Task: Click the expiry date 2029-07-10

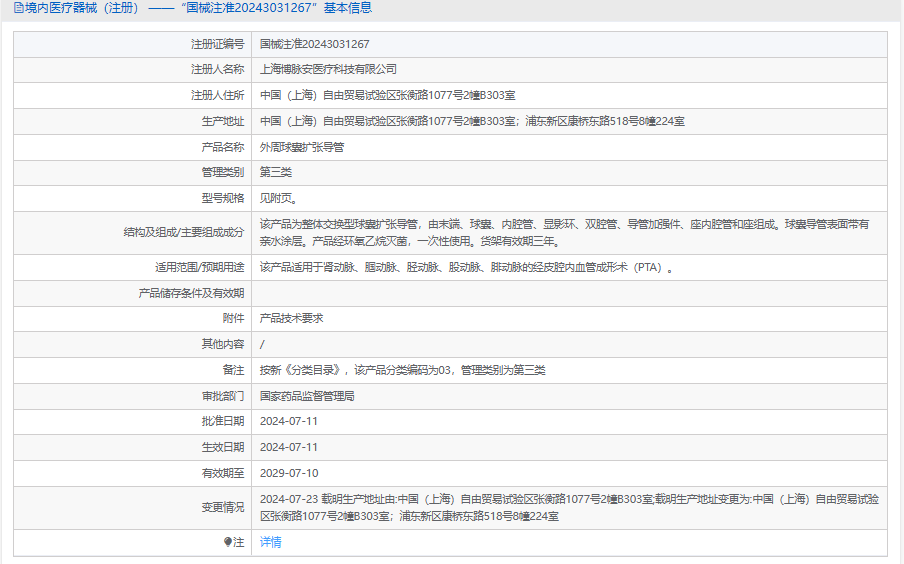Action: [x=289, y=473]
